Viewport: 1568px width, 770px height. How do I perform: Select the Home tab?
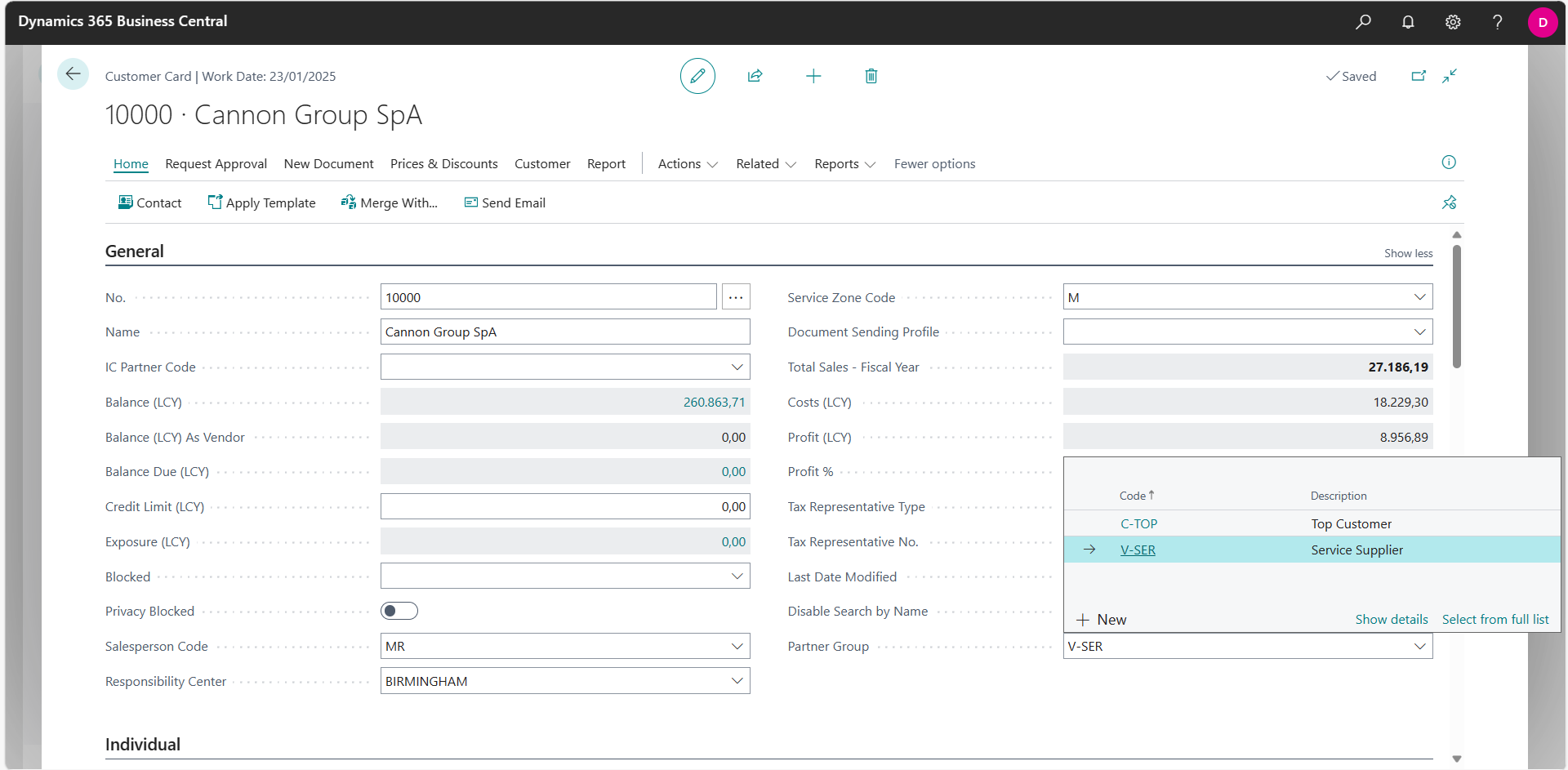131,164
